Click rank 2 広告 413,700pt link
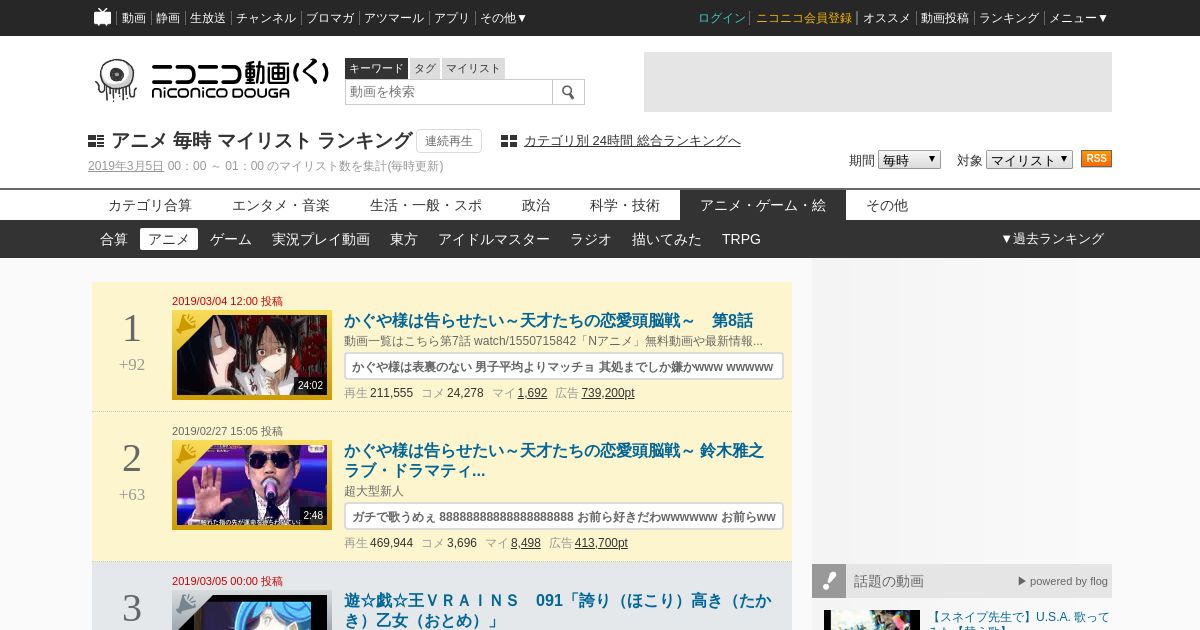Image resolution: width=1200 pixels, height=630 pixels. point(601,543)
